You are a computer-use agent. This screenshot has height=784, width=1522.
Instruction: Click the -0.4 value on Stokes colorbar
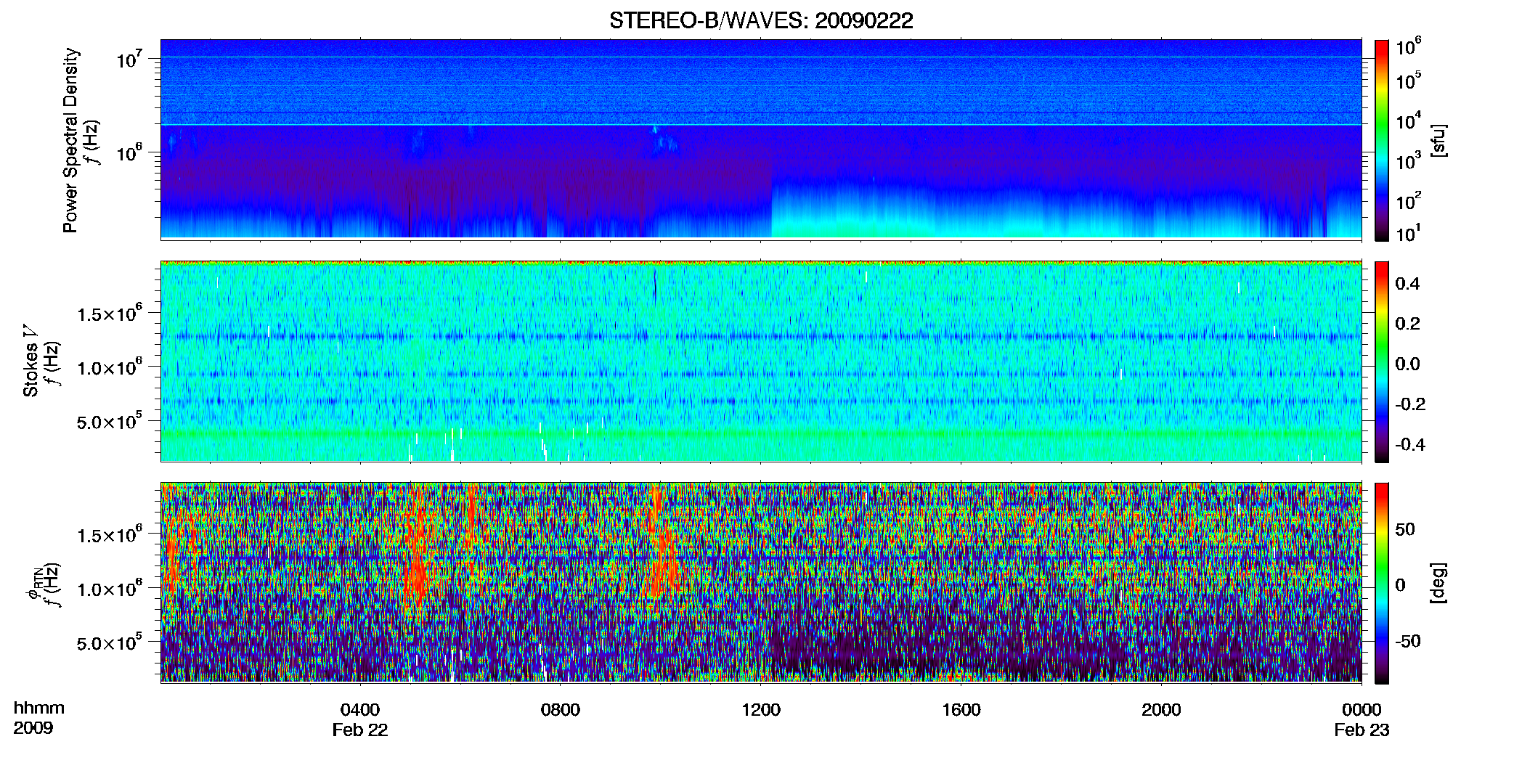[x=1410, y=444]
